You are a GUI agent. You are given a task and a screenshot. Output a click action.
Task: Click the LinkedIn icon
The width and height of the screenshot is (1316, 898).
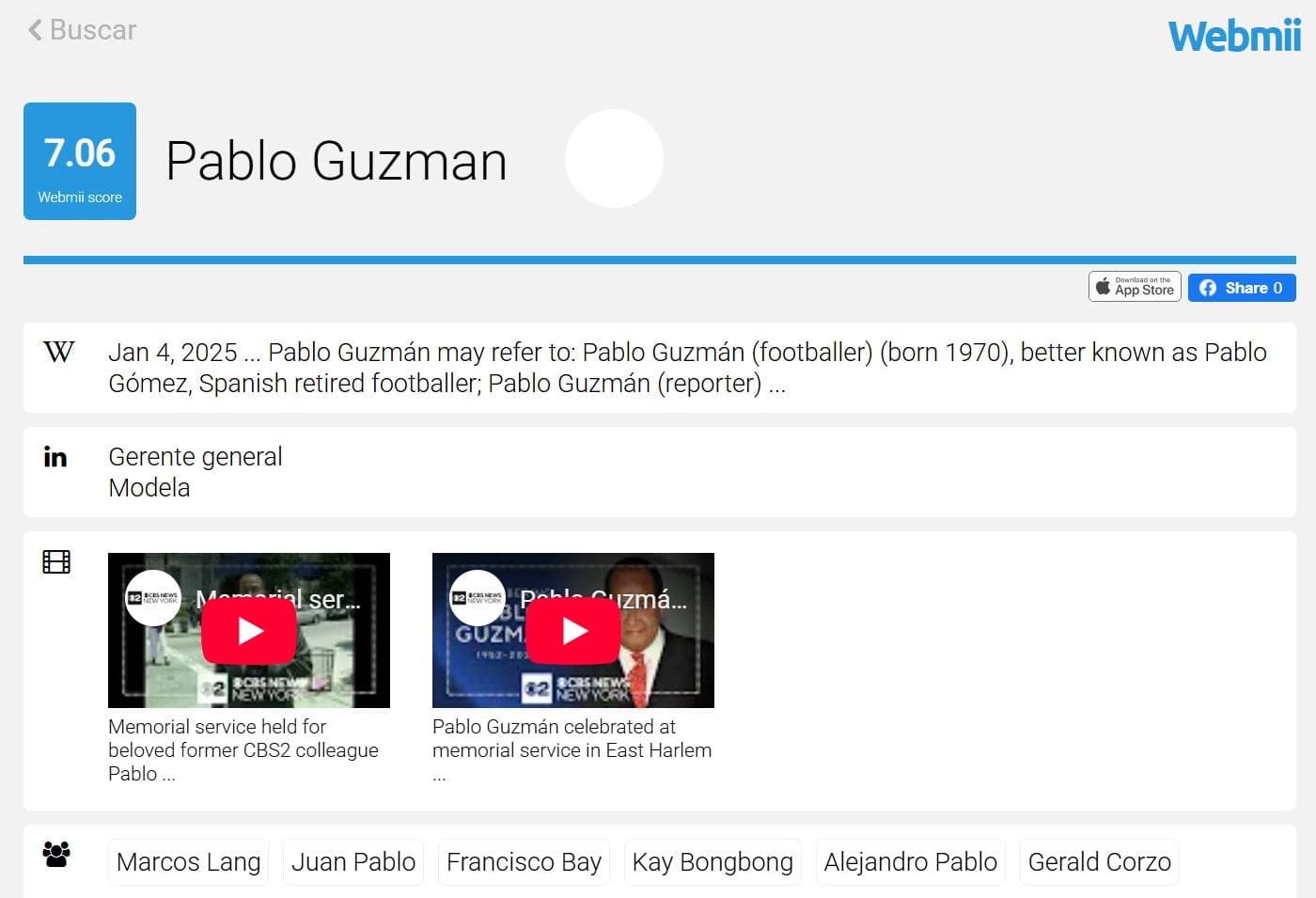pos(55,457)
